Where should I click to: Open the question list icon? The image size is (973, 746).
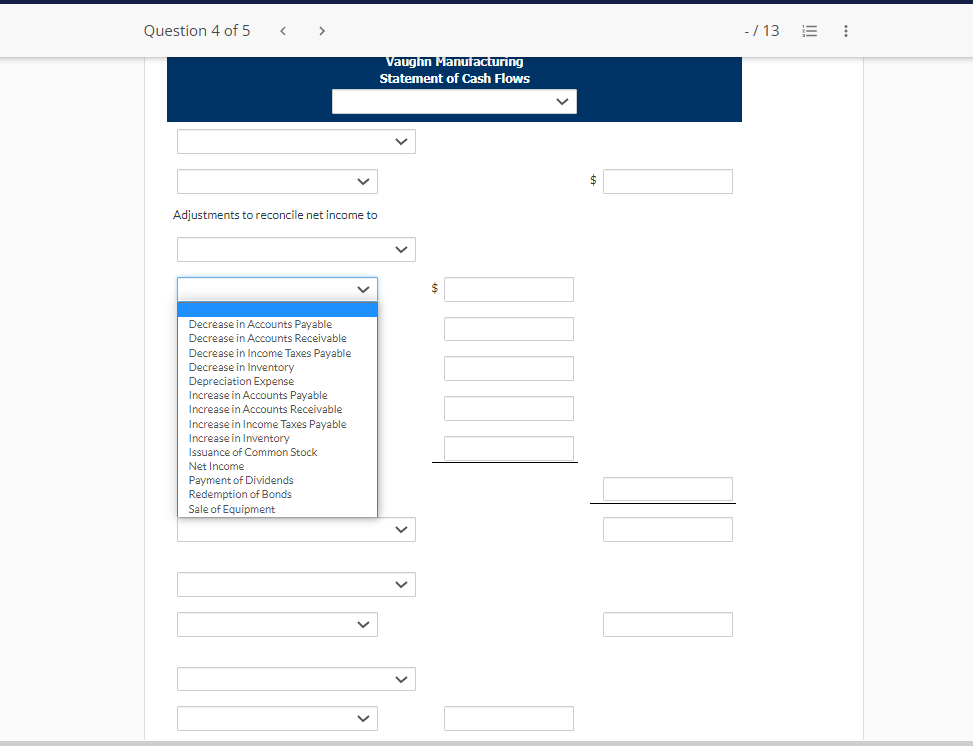click(809, 31)
